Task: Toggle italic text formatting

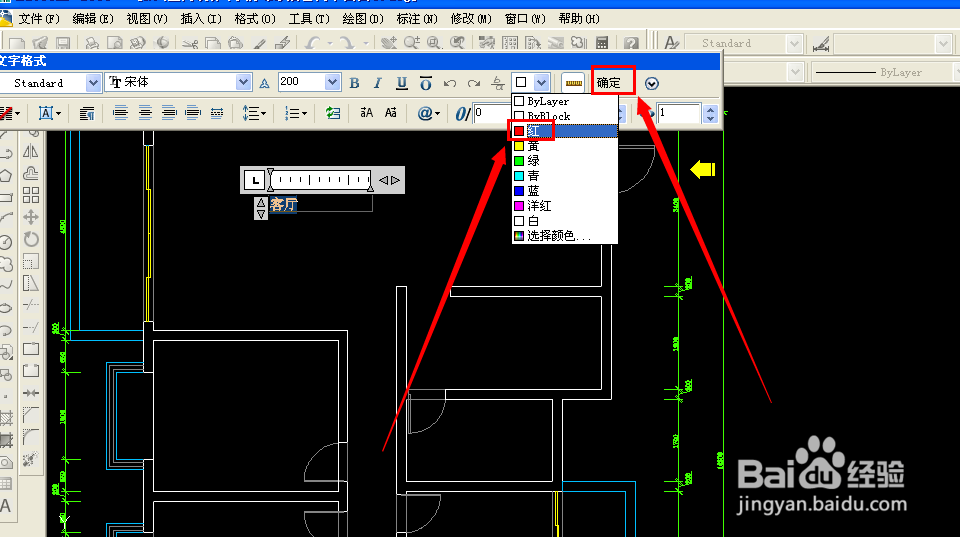Action: click(378, 83)
